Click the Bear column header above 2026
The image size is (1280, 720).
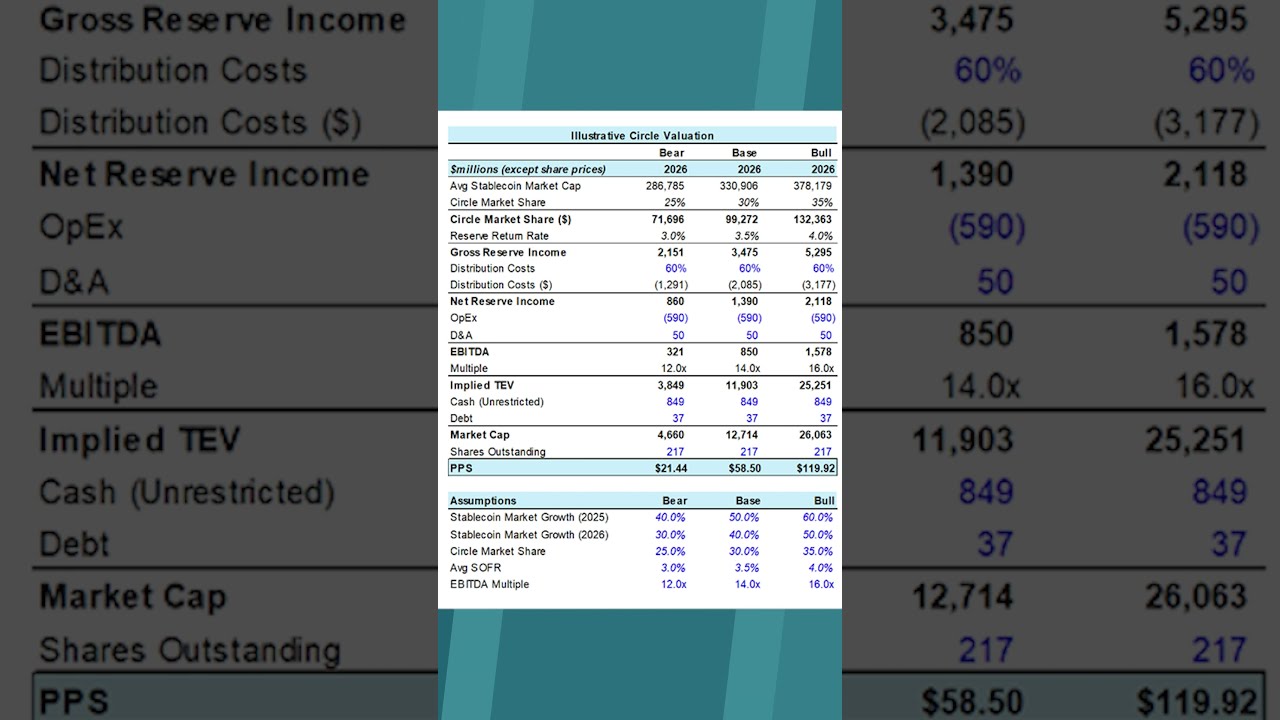(673, 153)
